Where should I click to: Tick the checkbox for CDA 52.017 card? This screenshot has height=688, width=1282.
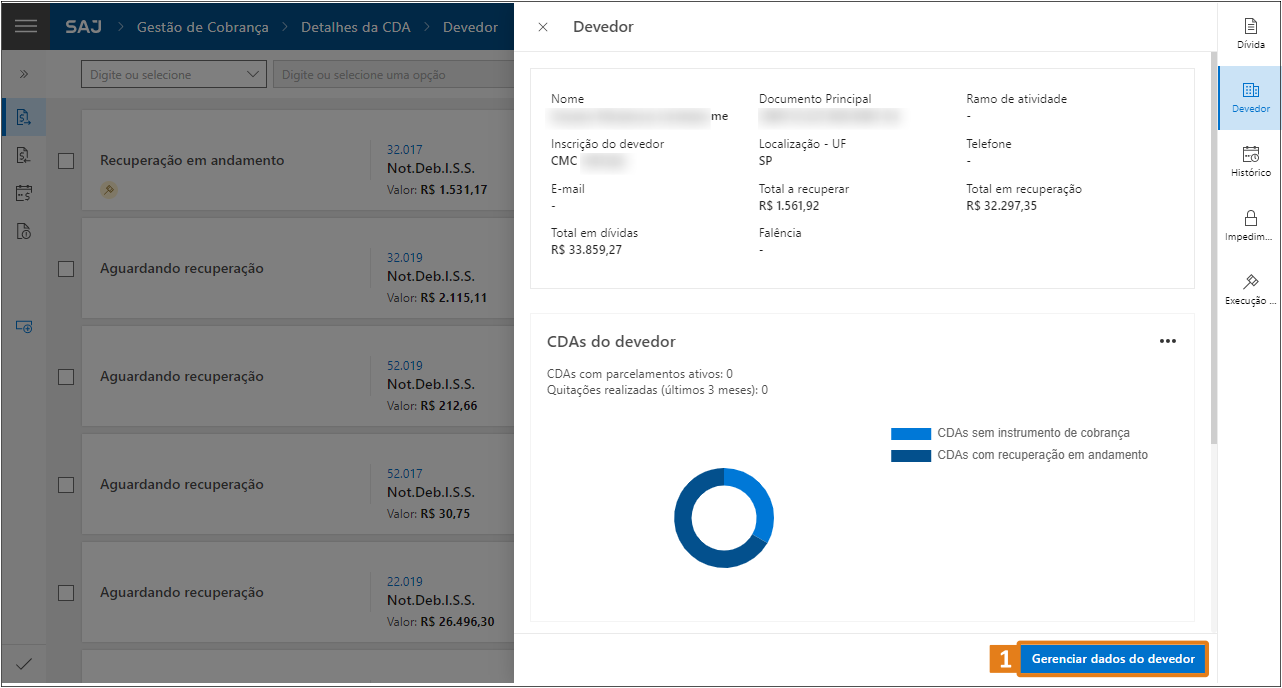tap(66, 485)
